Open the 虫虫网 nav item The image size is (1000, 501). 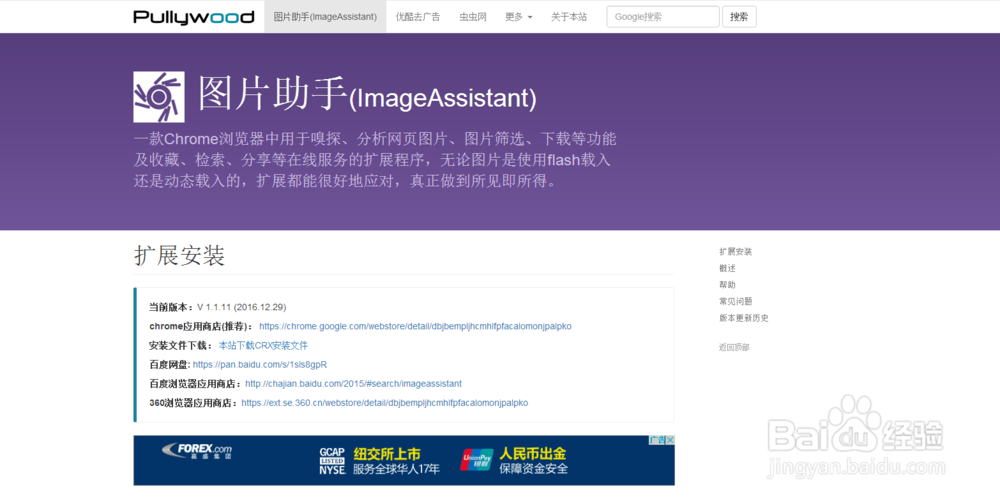(x=473, y=17)
